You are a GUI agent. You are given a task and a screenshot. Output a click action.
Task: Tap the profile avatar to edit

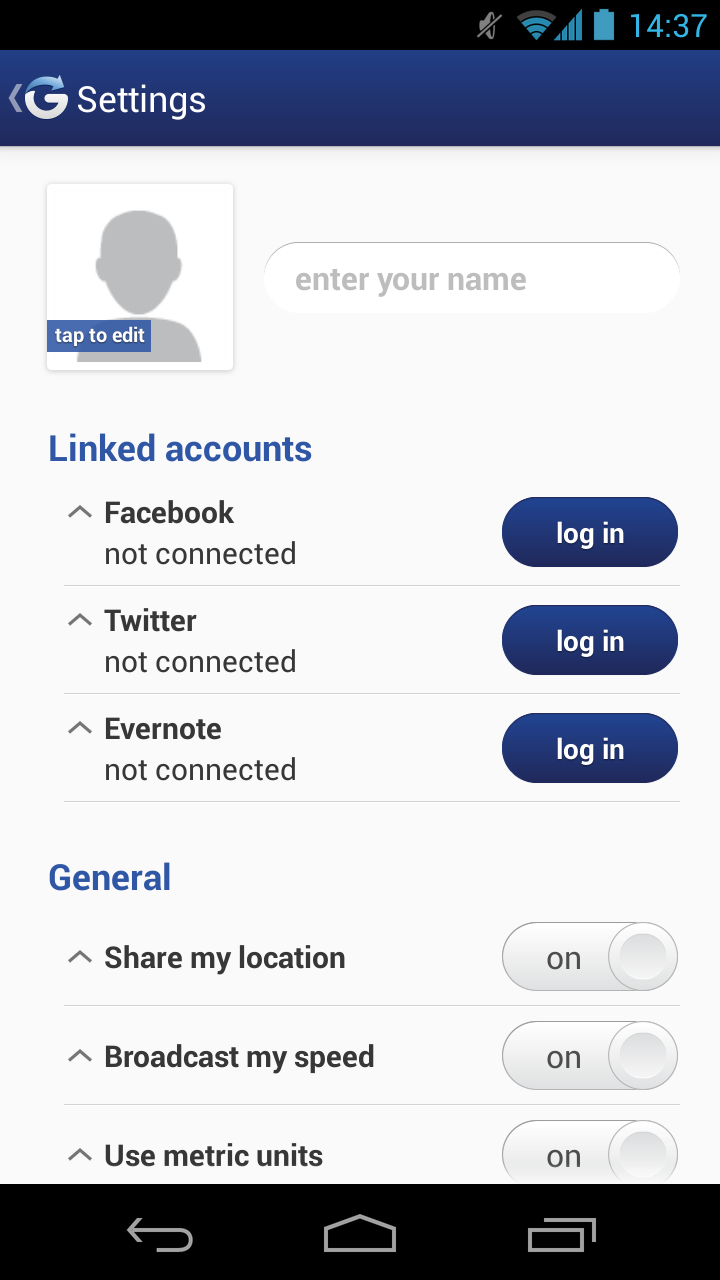(x=140, y=277)
